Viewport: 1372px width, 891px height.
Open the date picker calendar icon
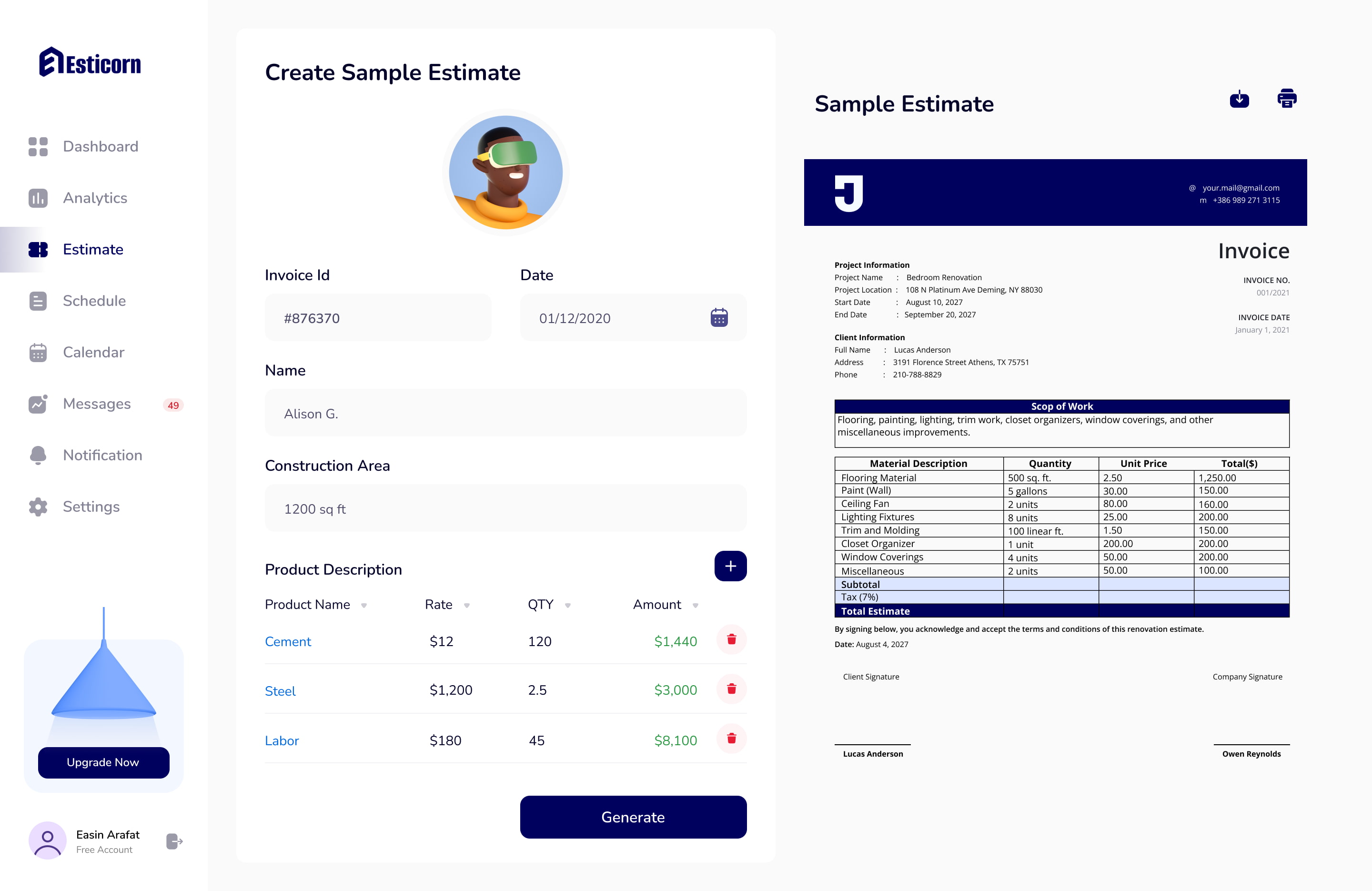pos(719,318)
